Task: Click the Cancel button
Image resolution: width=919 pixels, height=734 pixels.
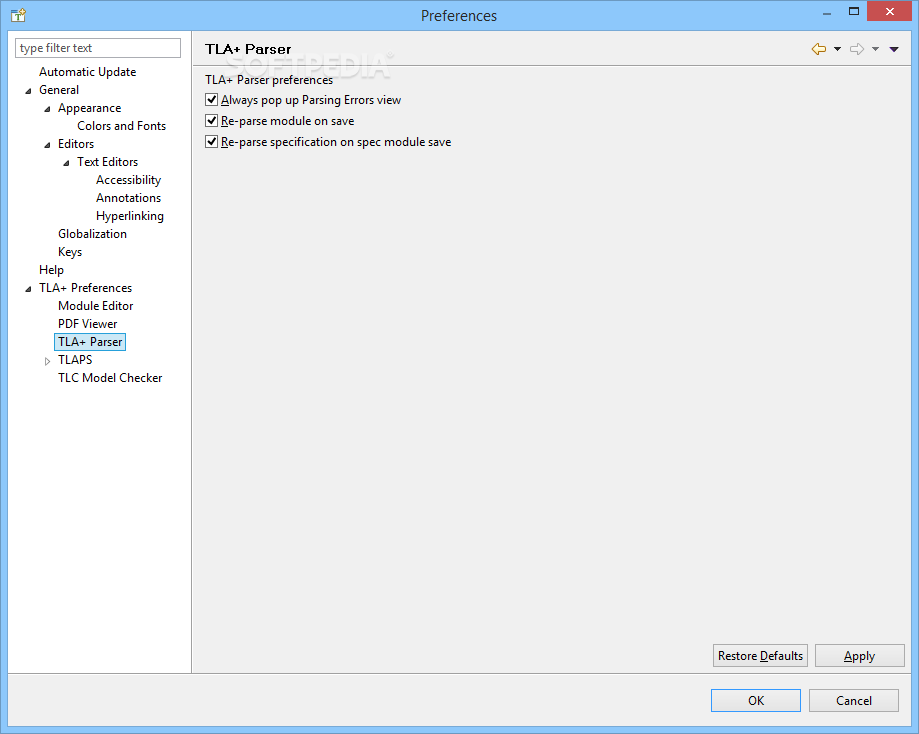Action: coord(853,701)
